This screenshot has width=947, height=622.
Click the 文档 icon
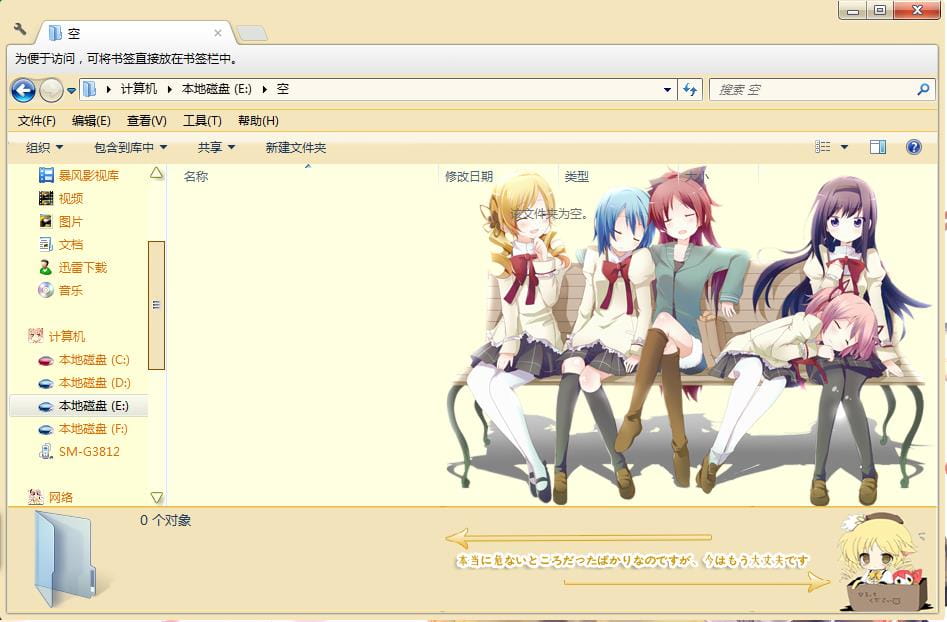(x=46, y=244)
